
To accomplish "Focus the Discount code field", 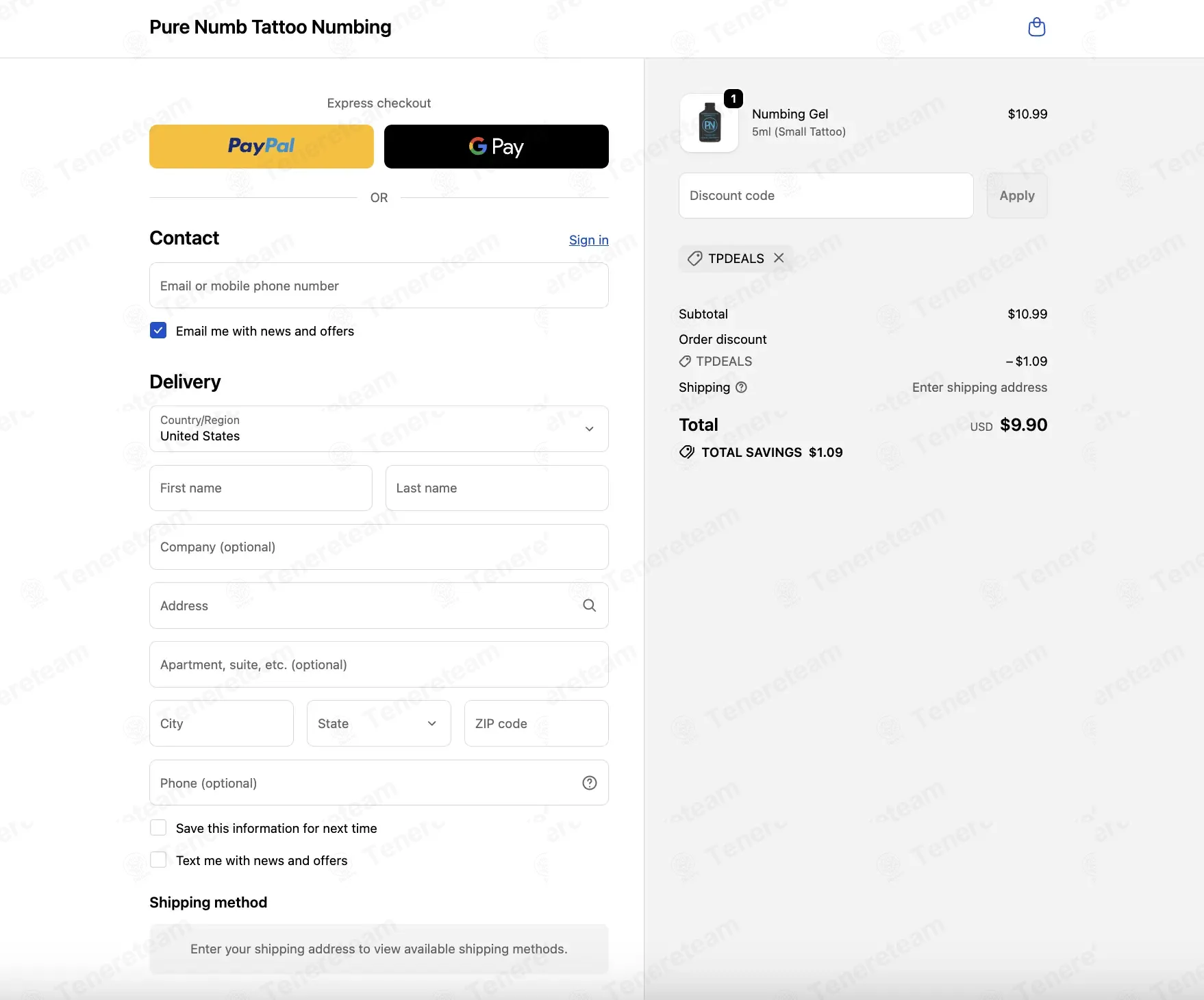I will point(826,196).
